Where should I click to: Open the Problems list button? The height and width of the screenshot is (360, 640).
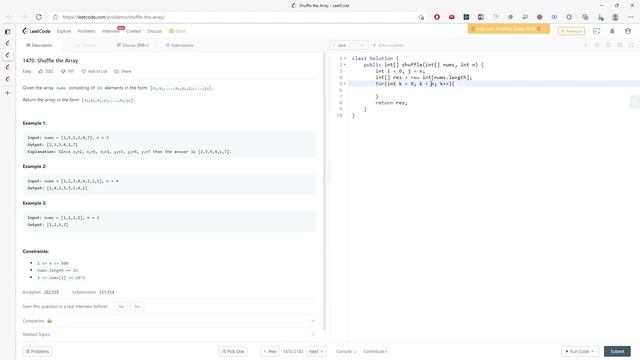pyautogui.click(x=37, y=351)
